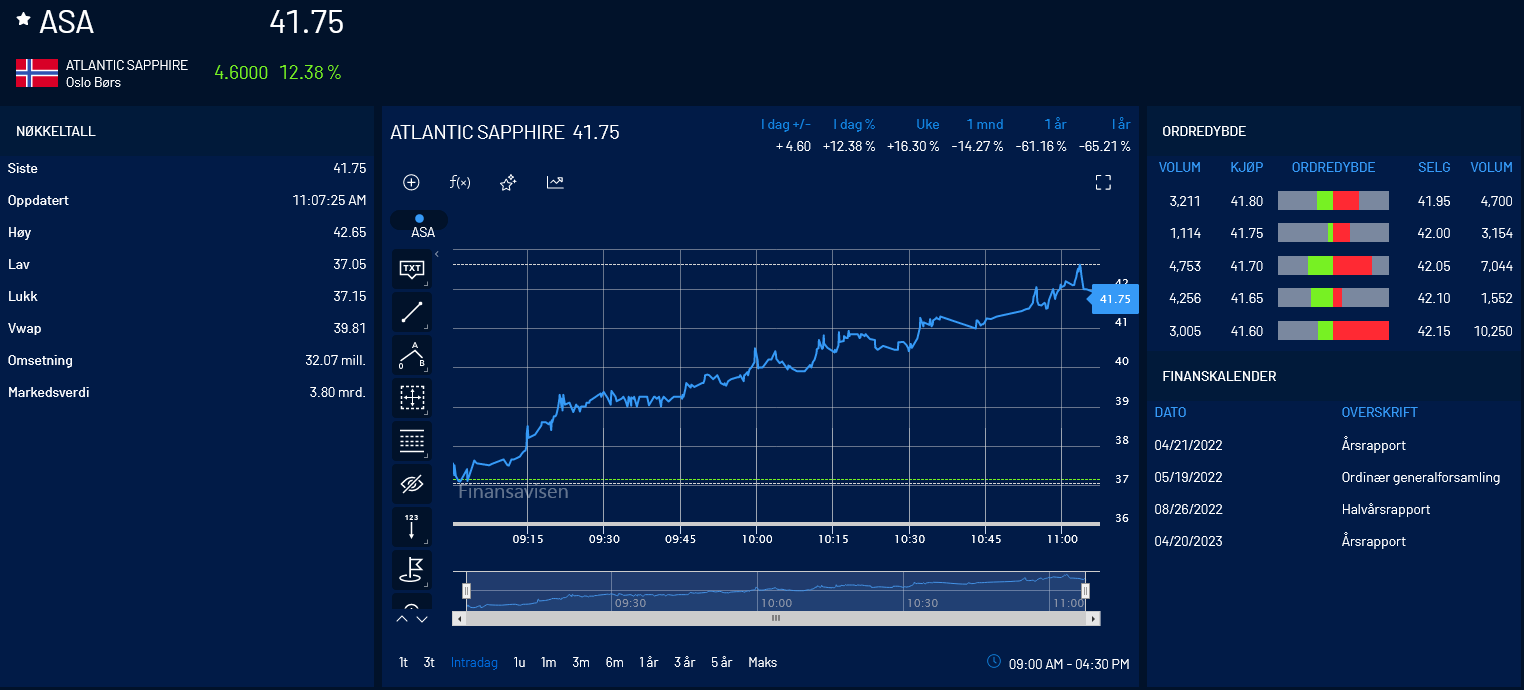Move the drawing toolbar down with arrow
This screenshot has width=1524, height=690.
click(422, 619)
